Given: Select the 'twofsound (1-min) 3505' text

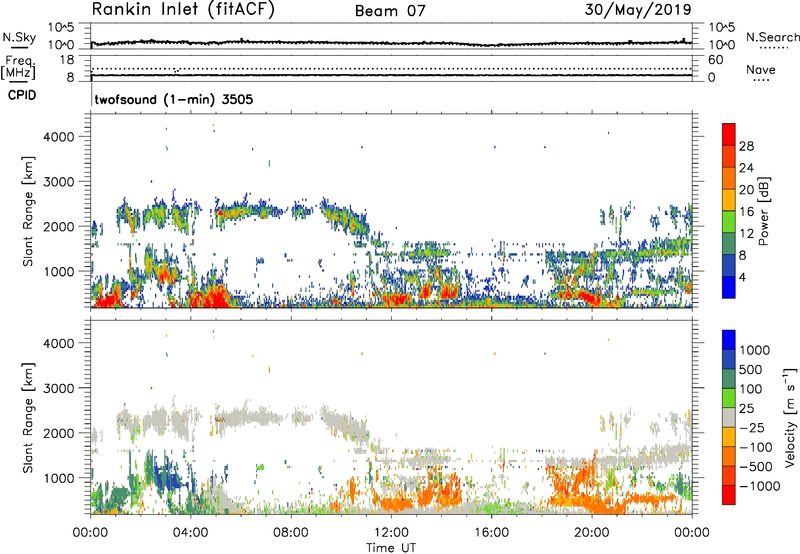Looking at the screenshot, I should point(174,99).
